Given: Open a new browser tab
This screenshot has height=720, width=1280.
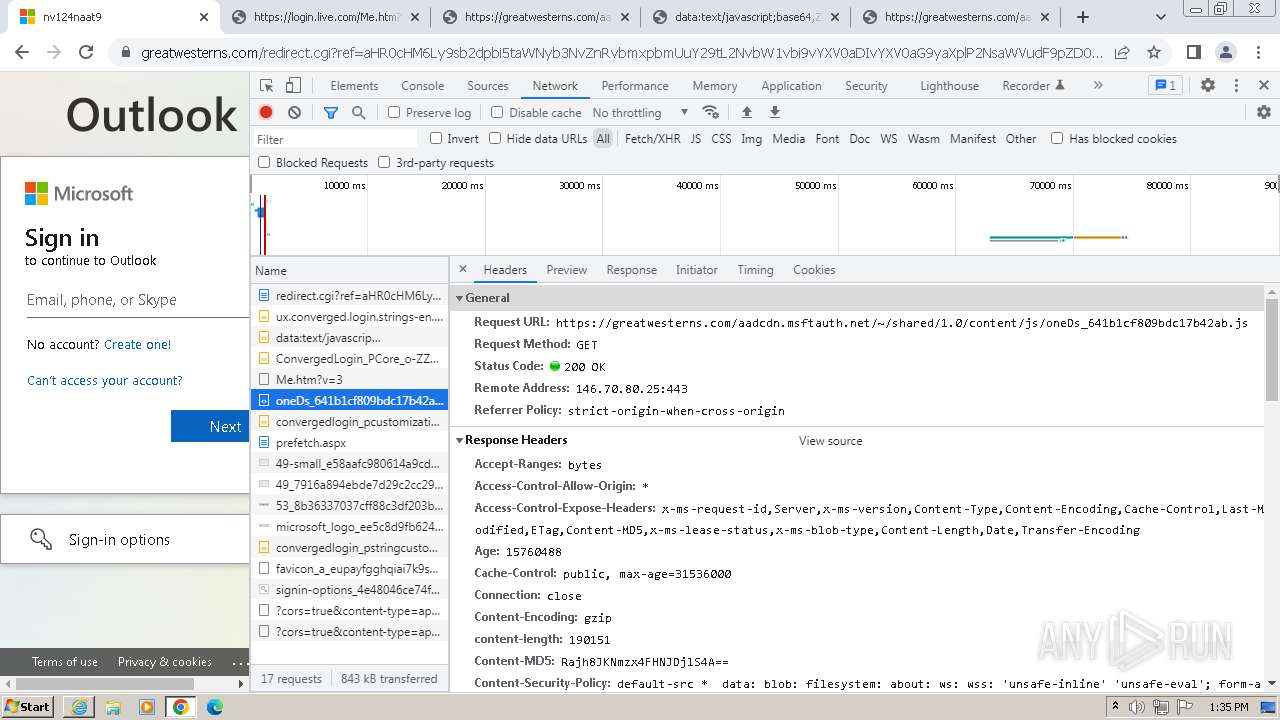Looking at the screenshot, I should click(1083, 17).
